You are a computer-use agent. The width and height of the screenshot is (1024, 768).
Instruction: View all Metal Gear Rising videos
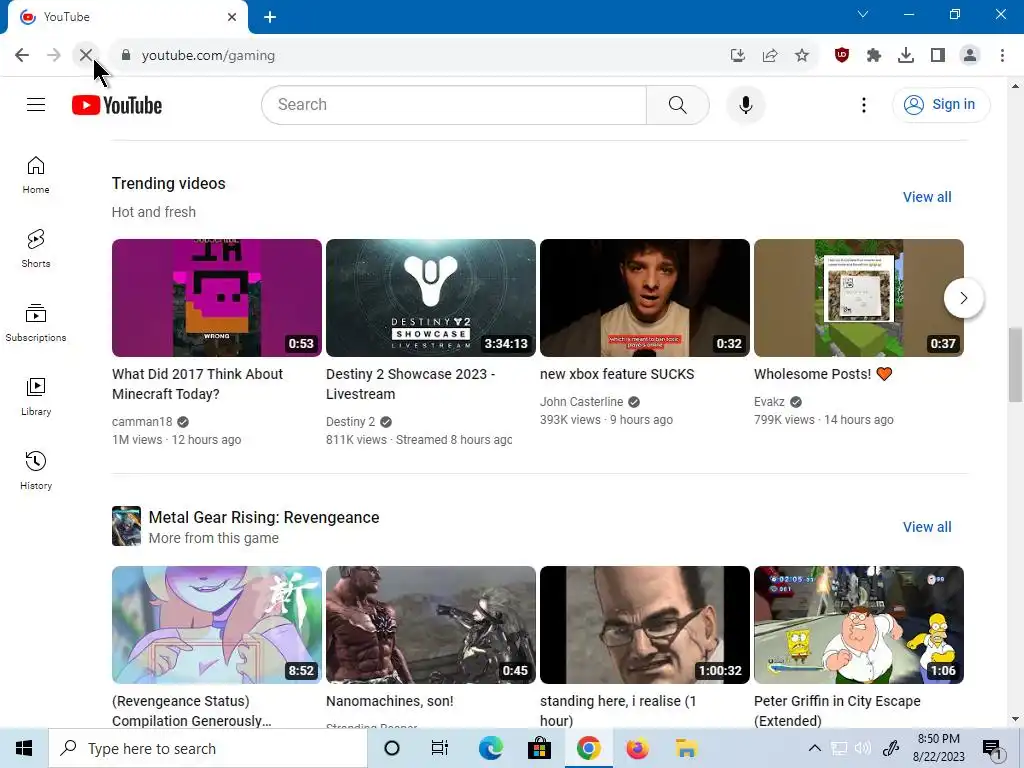tap(927, 526)
